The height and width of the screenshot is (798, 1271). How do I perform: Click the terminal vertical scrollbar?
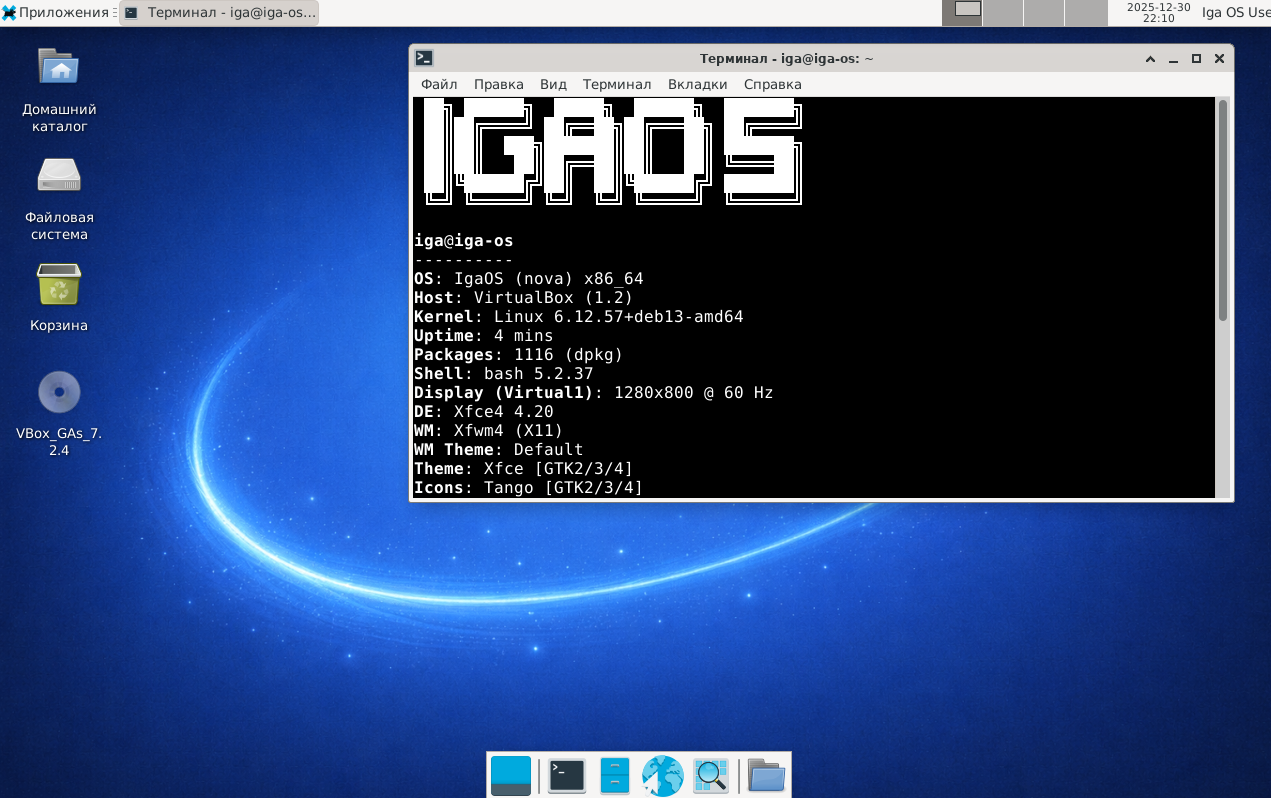pos(1222,210)
